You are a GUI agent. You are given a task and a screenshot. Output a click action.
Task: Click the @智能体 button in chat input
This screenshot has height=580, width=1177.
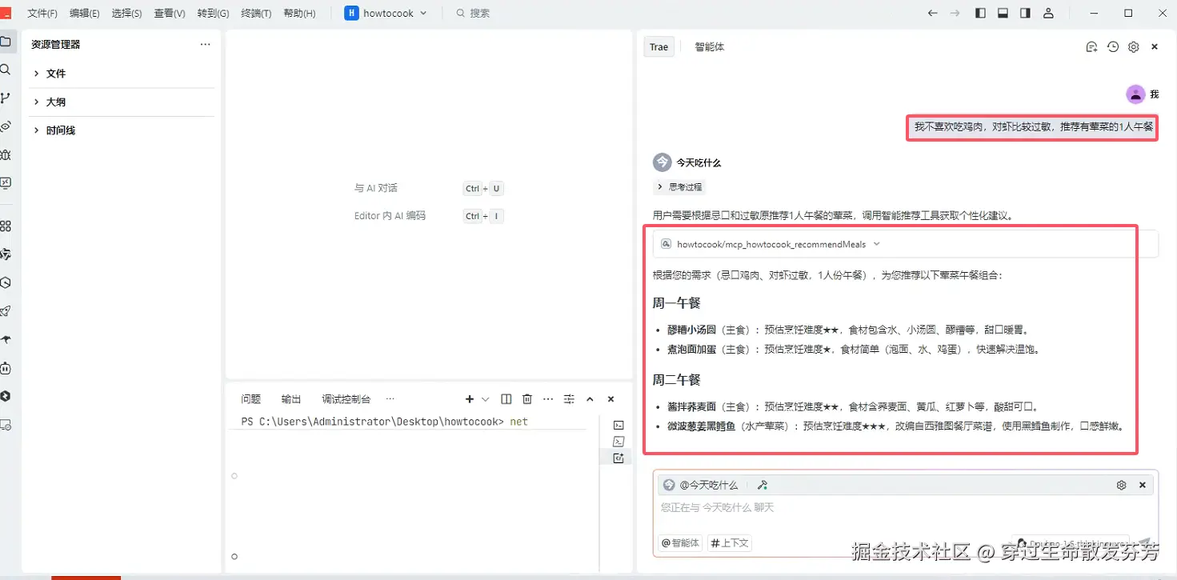click(x=680, y=542)
